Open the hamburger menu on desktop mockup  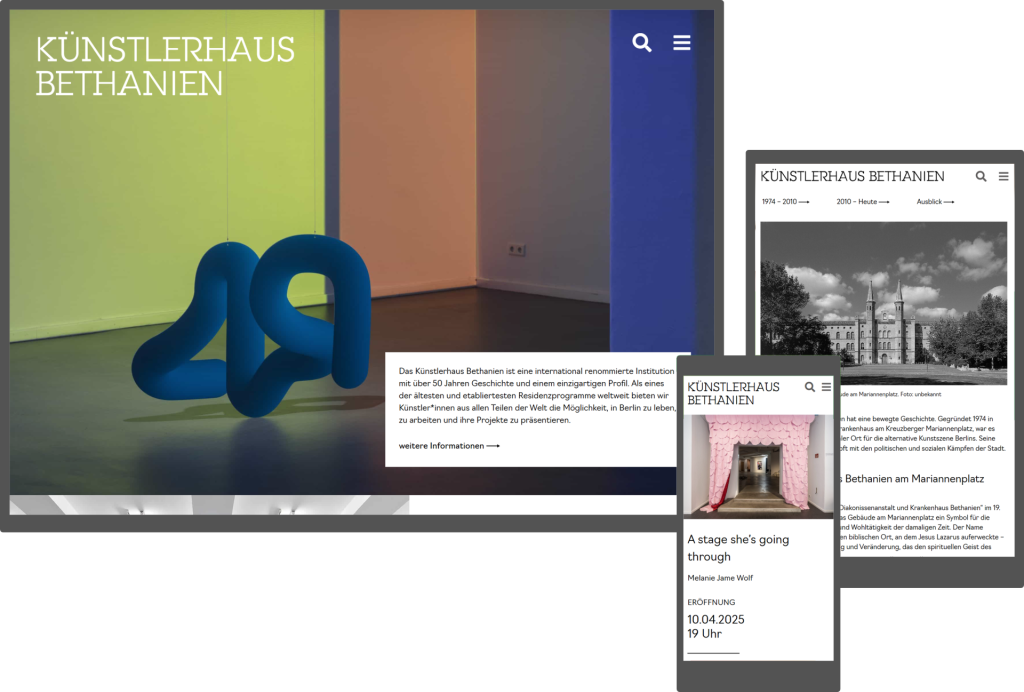click(x=682, y=42)
